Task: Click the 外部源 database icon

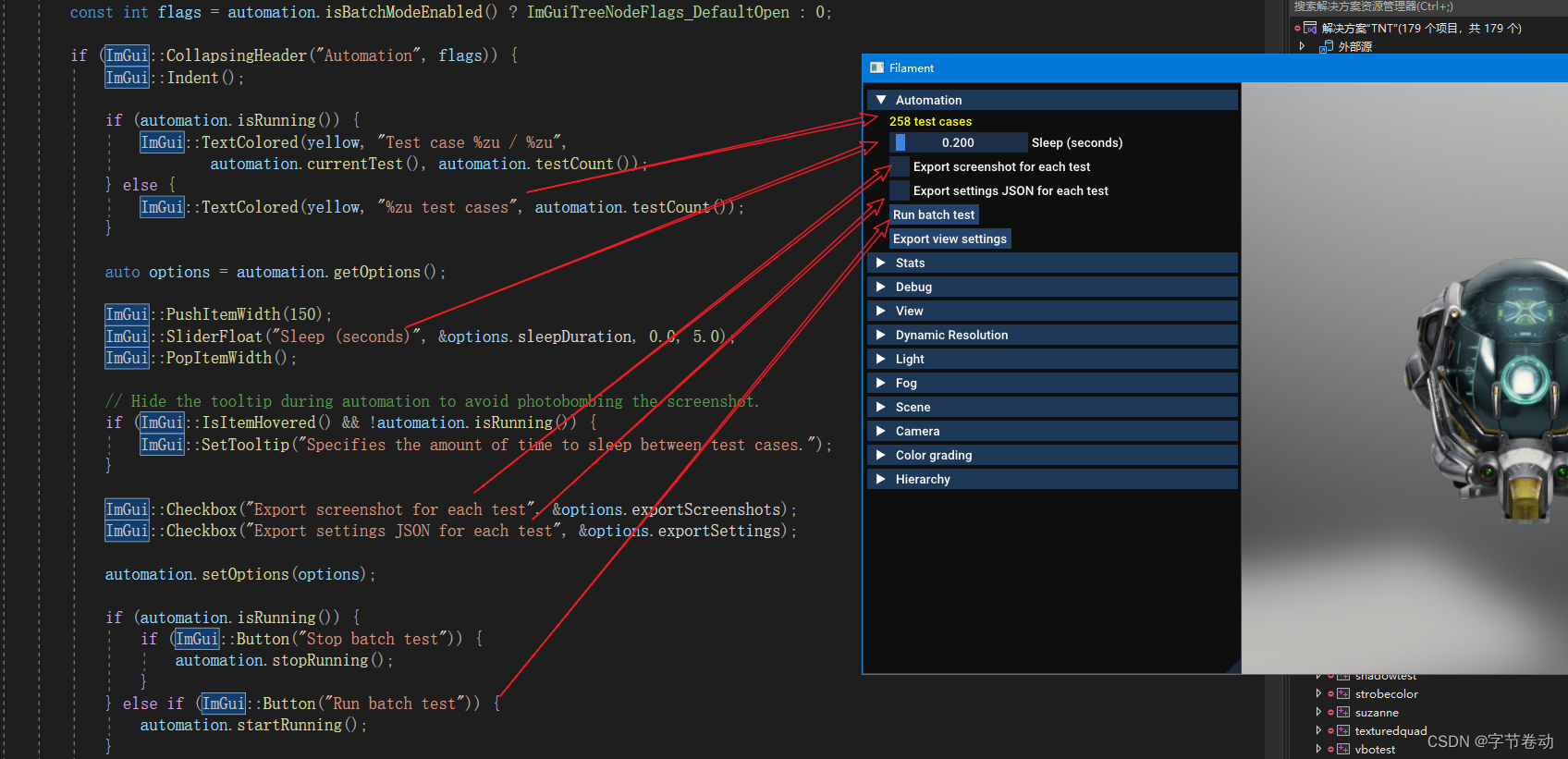Action: point(1327,47)
